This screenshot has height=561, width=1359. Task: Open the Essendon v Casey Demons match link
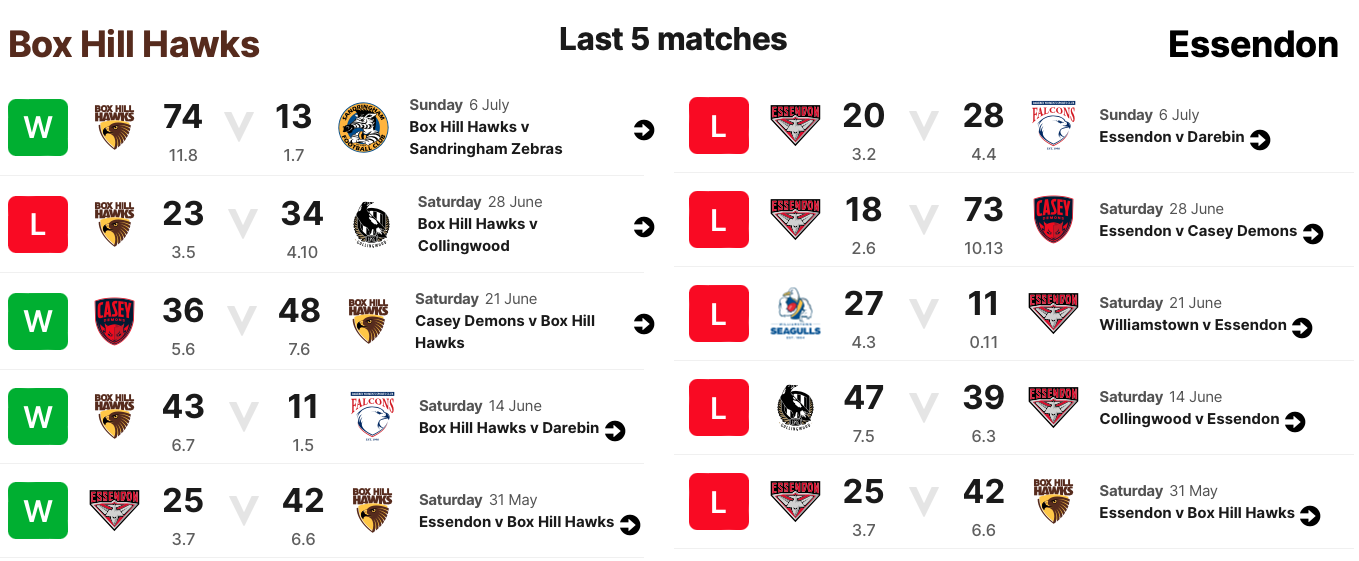1198,231
